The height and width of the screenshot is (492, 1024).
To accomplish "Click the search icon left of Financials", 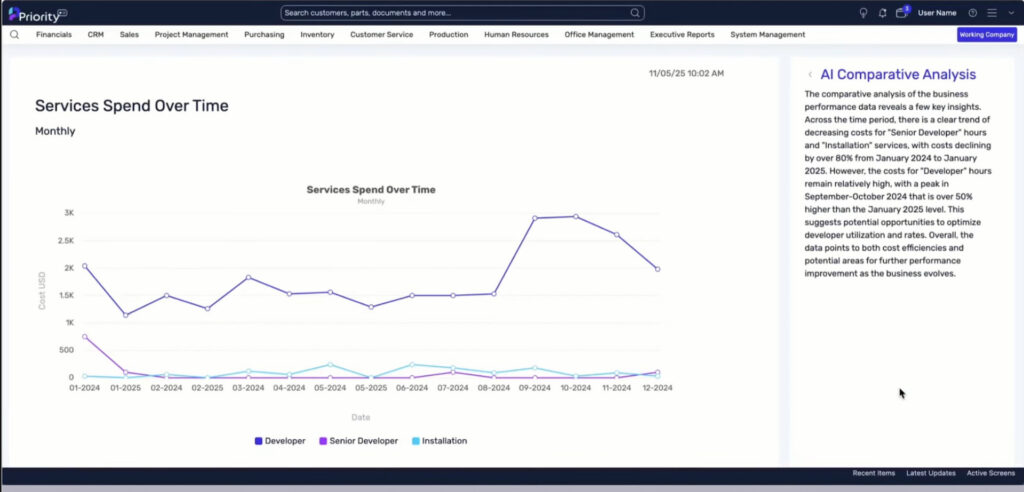I will point(14,35).
